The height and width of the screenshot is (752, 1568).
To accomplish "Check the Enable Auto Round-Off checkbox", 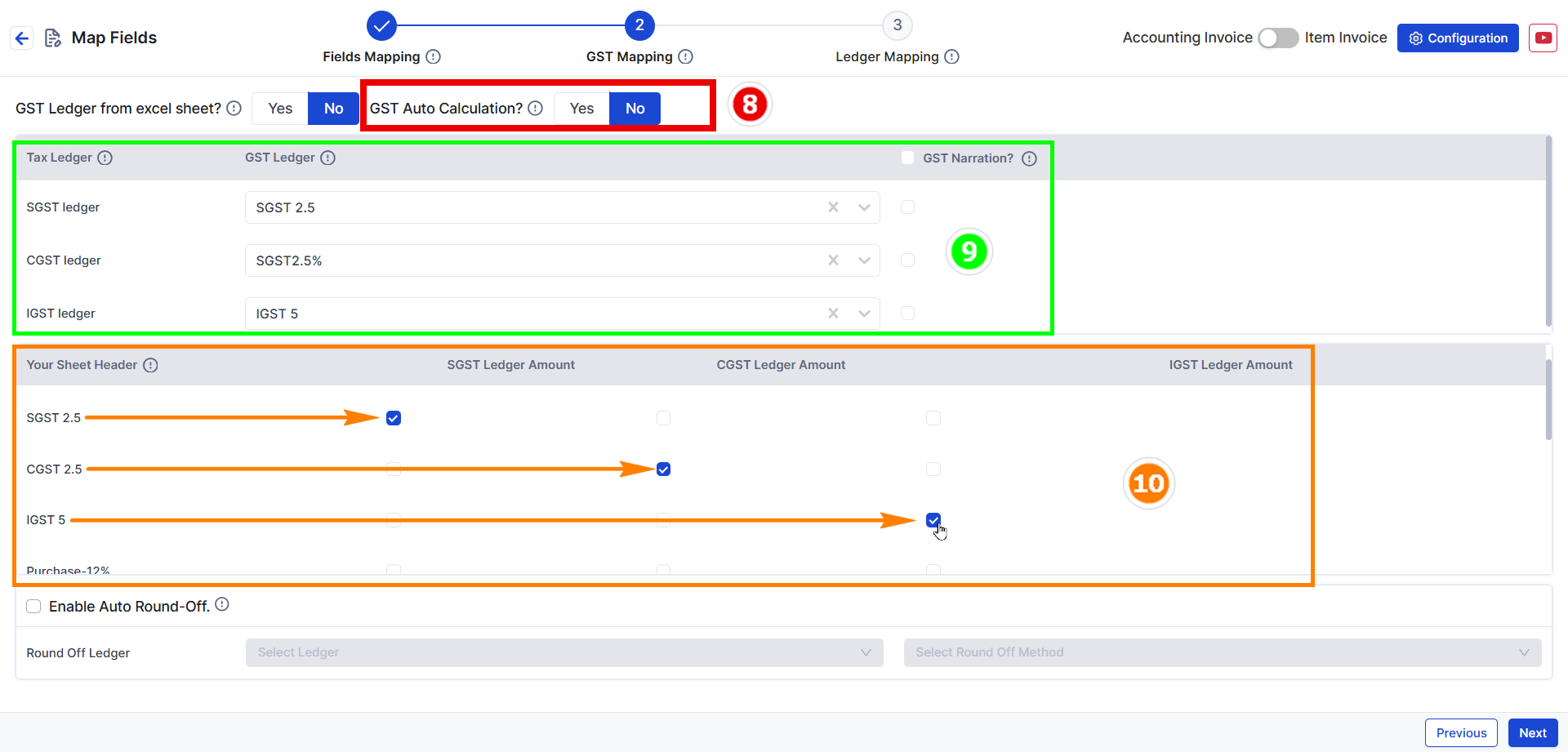I will (33, 607).
